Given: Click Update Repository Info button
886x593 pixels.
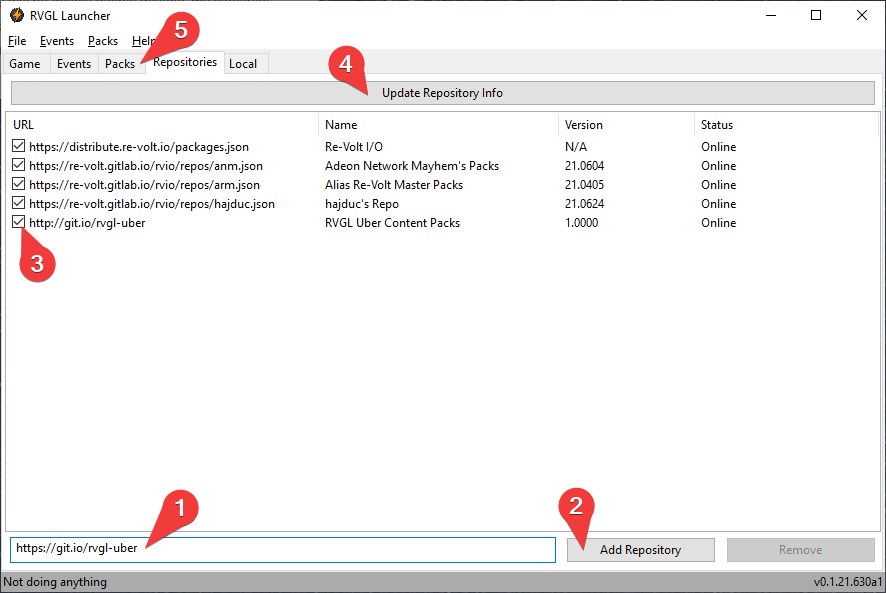Looking at the screenshot, I should pos(442,93).
